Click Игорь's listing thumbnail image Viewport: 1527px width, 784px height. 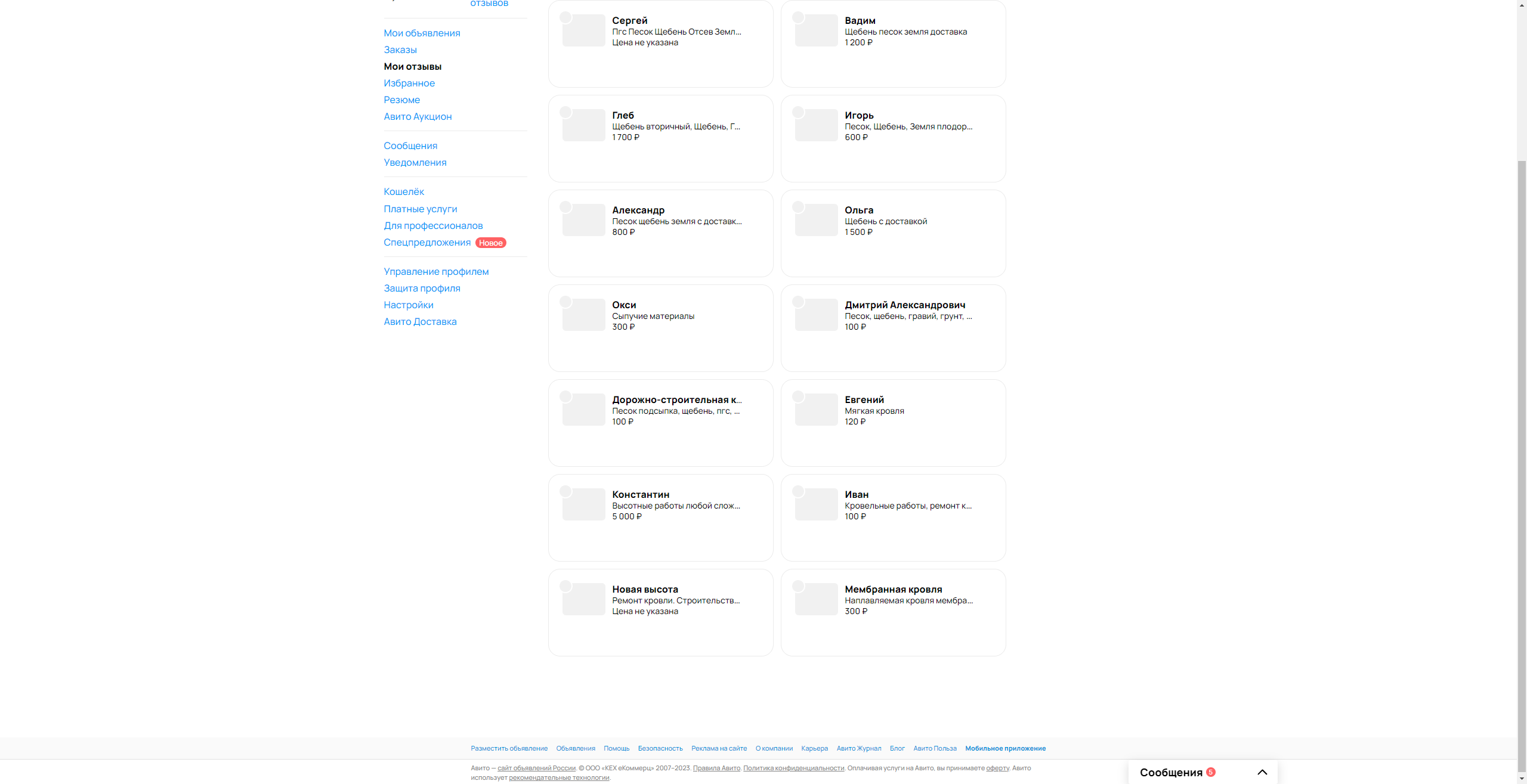(x=816, y=125)
